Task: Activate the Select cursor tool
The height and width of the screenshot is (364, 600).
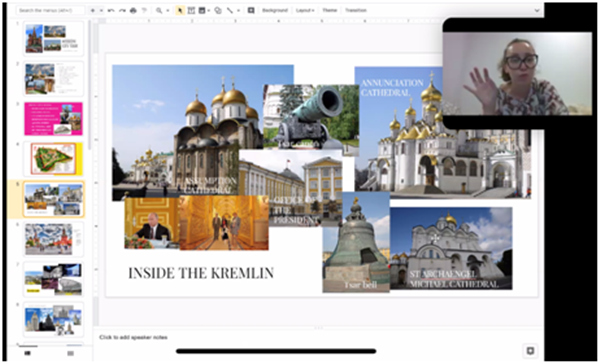Action: pyautogui.click(x=179, y=11)
